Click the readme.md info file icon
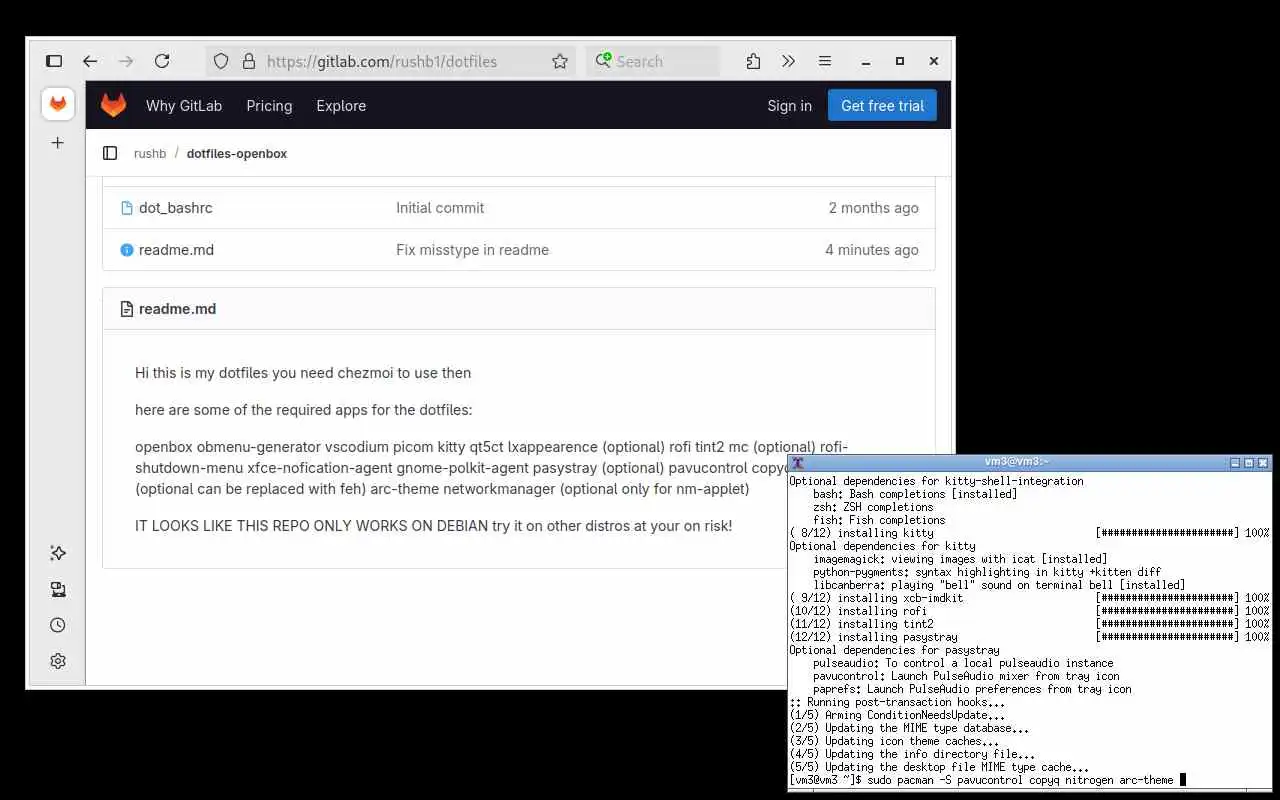Viewport: 1280px width, 800px height. [127, 250]
